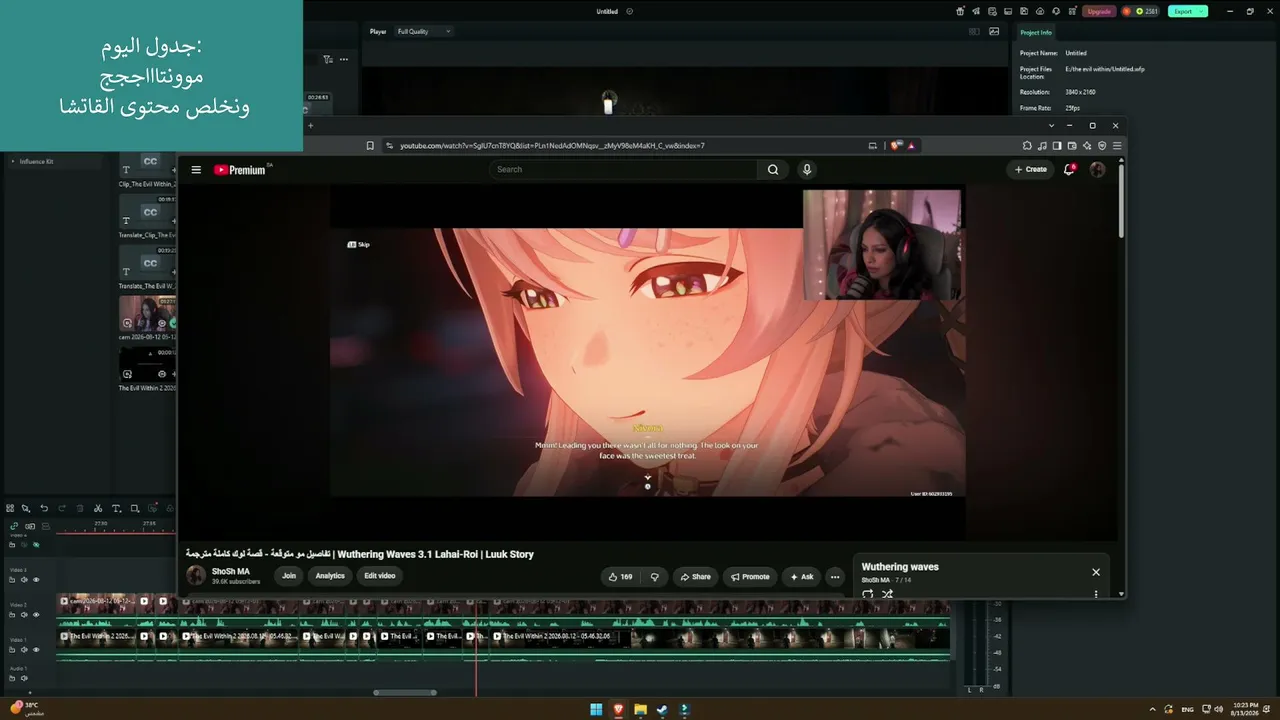Image resolution: width=1280 pixels, height=720 pixels.
Task: Delete the selected clip with the trash icon
Action: [x=80, y=509]
